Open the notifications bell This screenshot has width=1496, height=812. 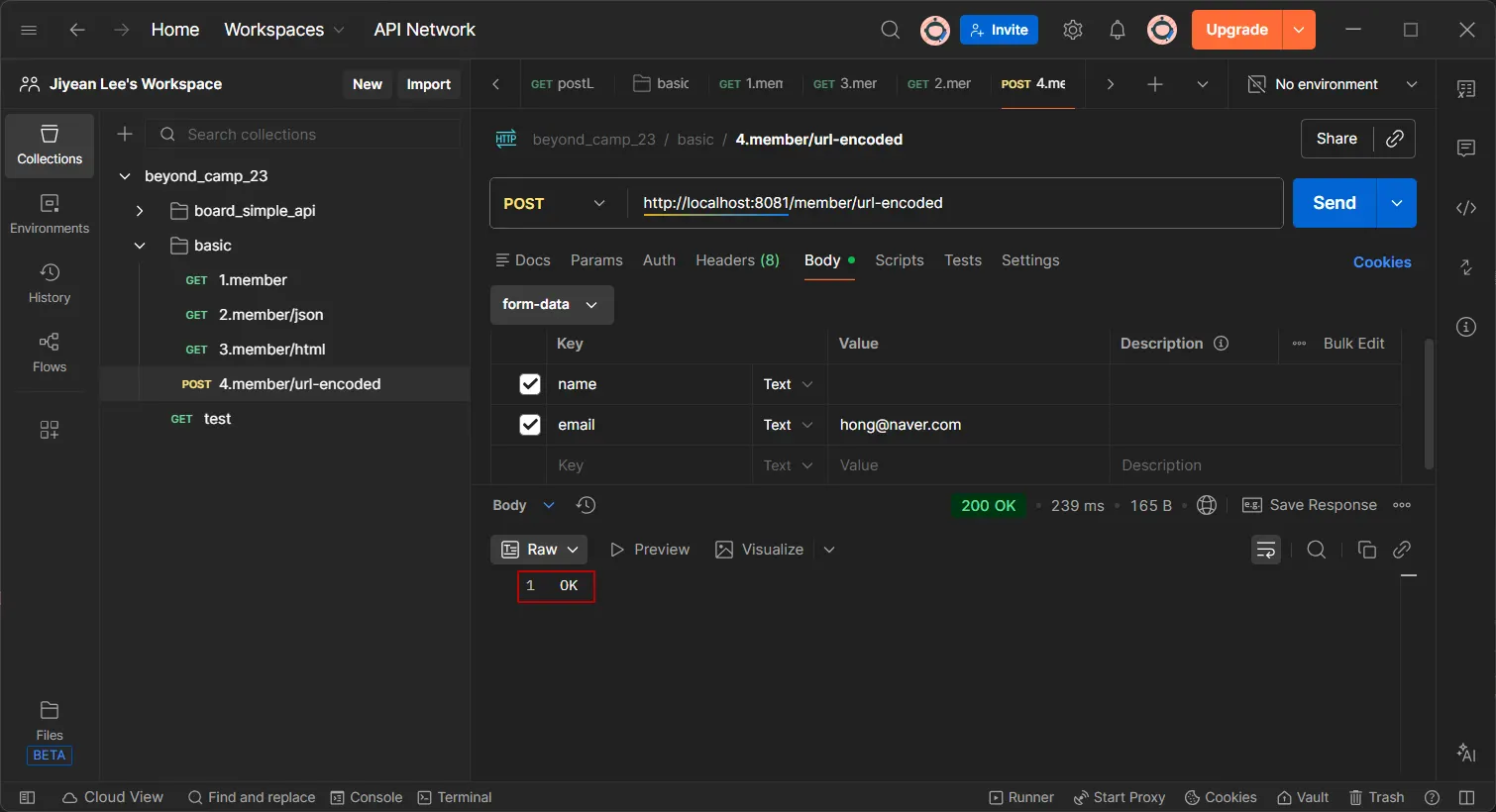point(1118,30)
